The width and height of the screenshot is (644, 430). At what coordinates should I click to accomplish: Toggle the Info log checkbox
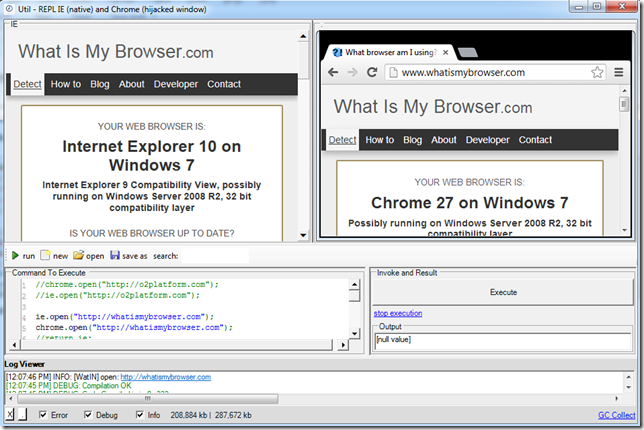pyautogui.click(x=140, y=415)
